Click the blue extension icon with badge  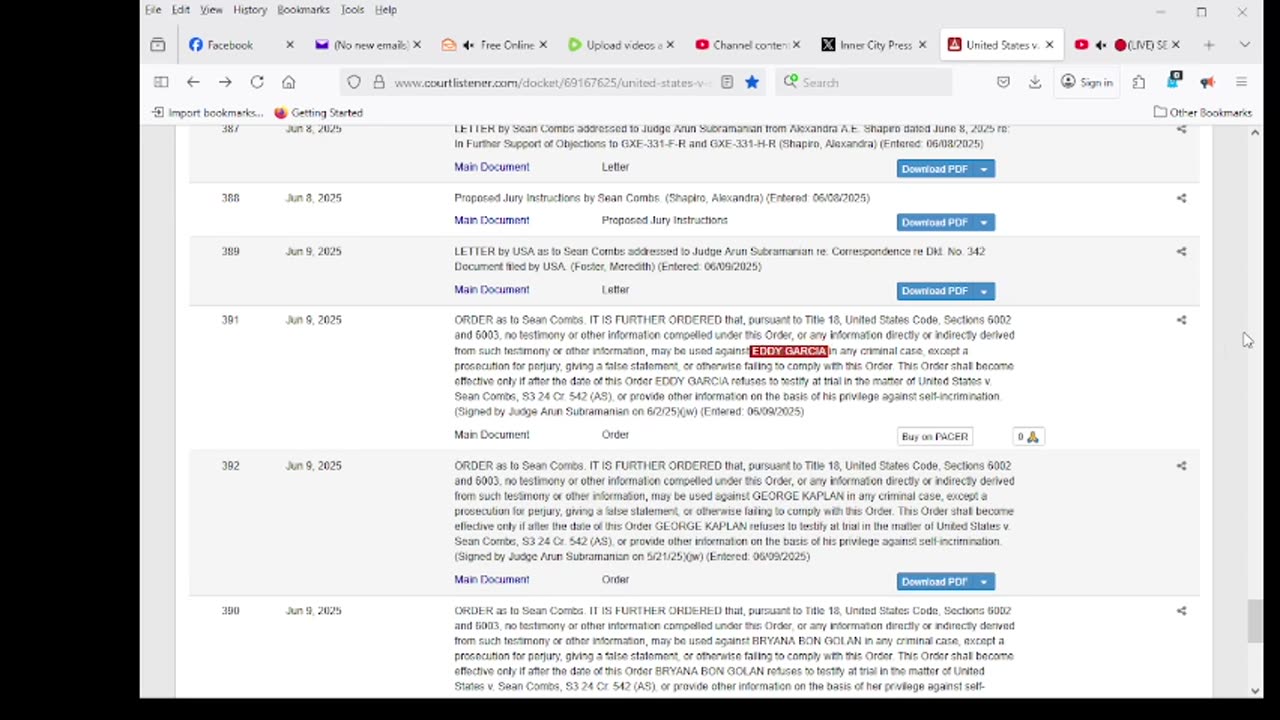[1174, 80]
